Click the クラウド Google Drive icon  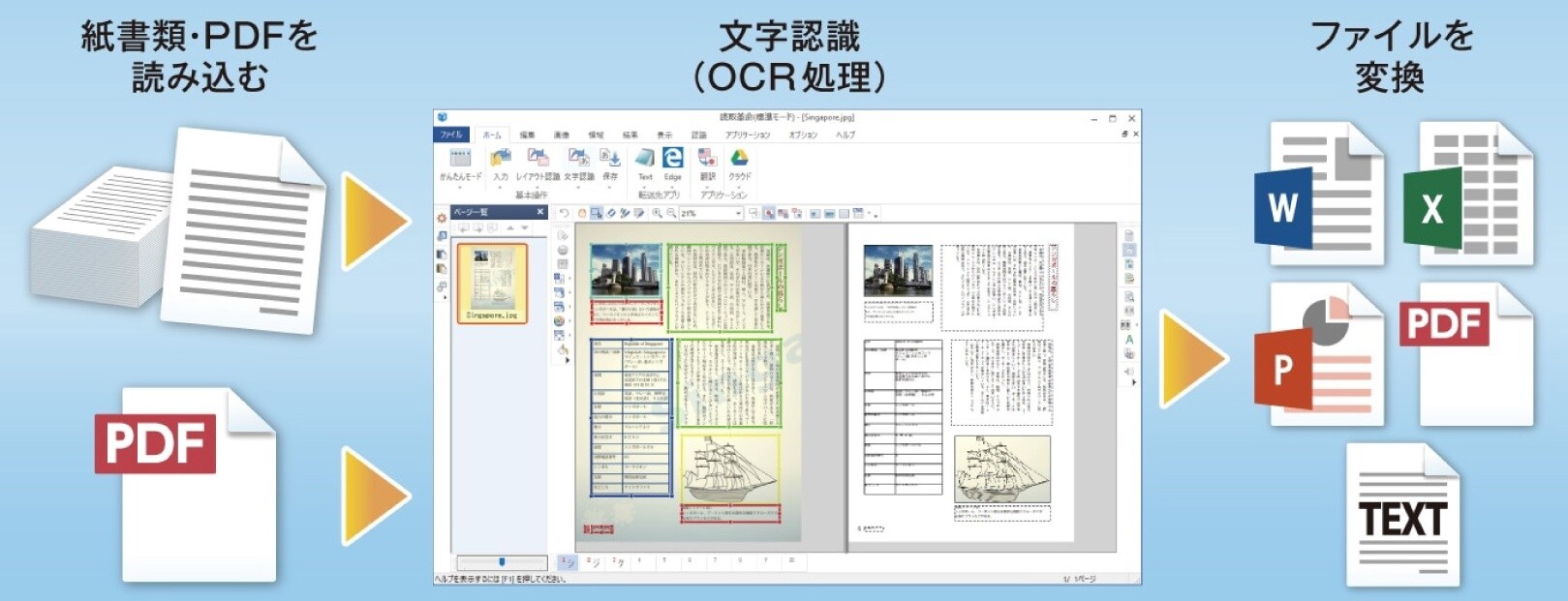[x=739, y=158]
